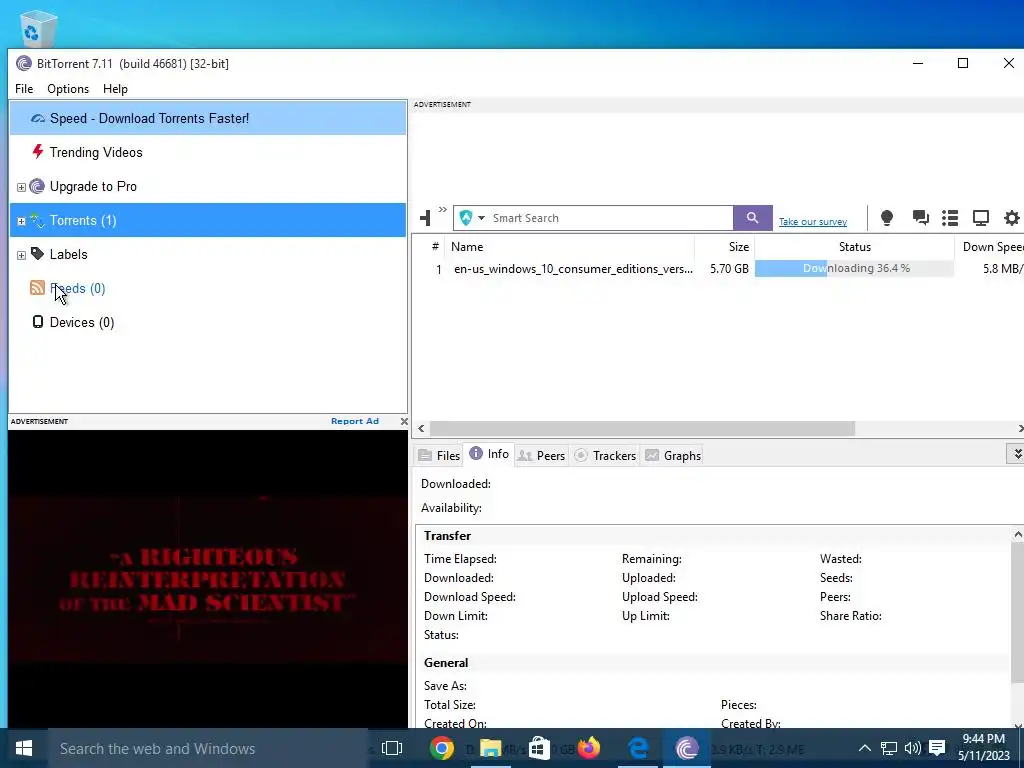Launch Google Chrome from taskbar

441,748
